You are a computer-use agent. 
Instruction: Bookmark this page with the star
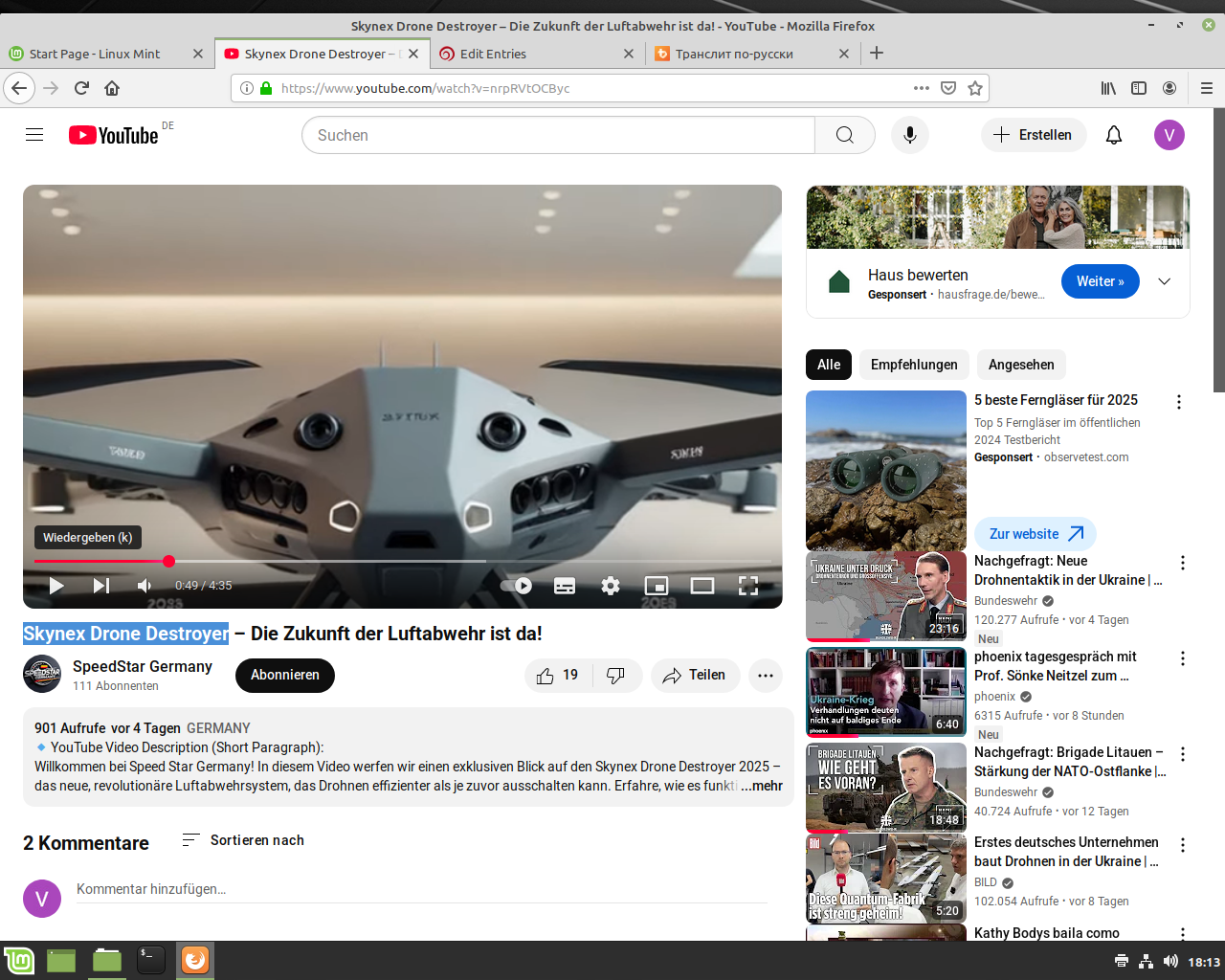click(x=975, y=88)
